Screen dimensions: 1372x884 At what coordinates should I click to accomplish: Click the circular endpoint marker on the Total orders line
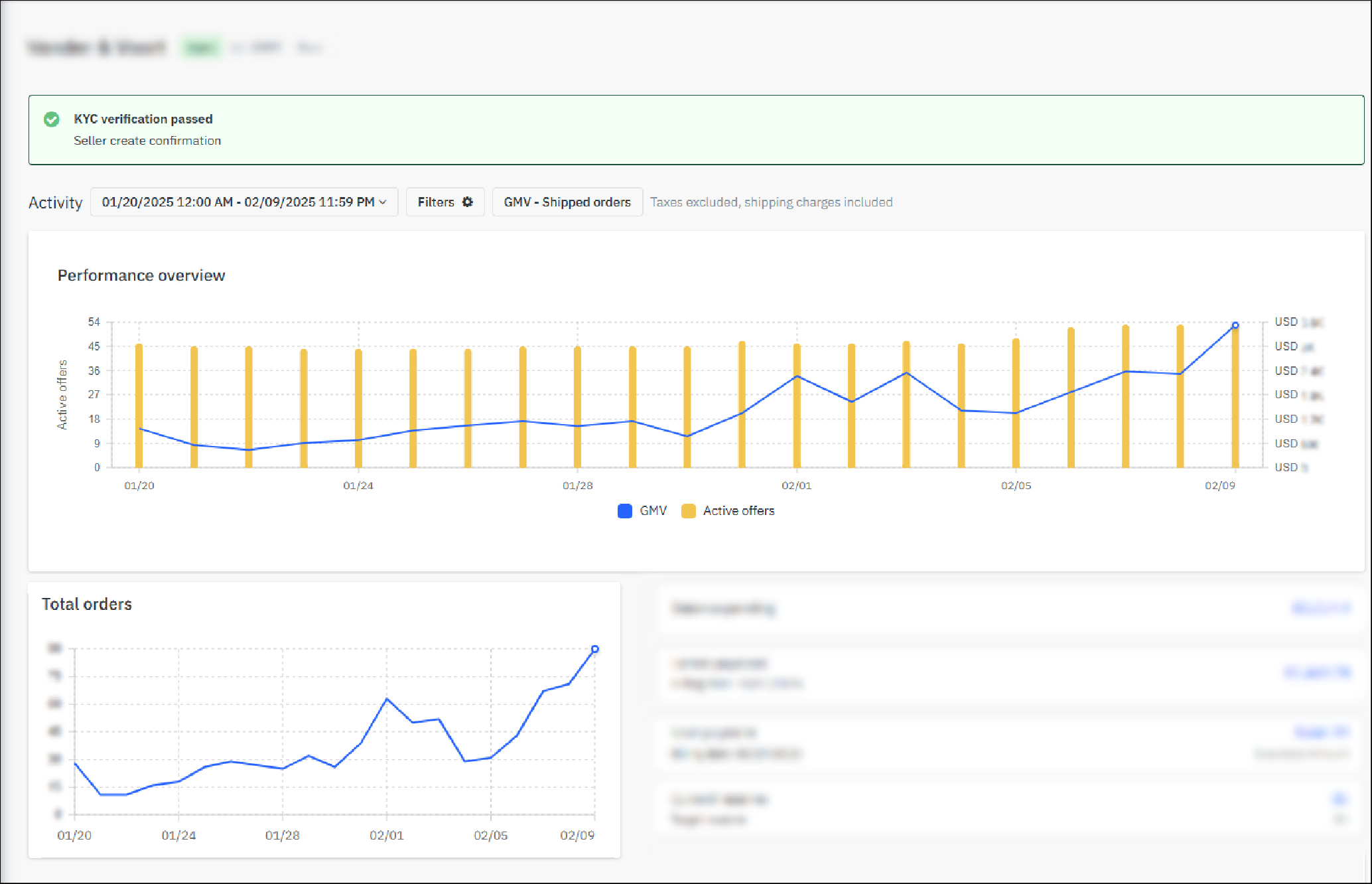point(595,648)
